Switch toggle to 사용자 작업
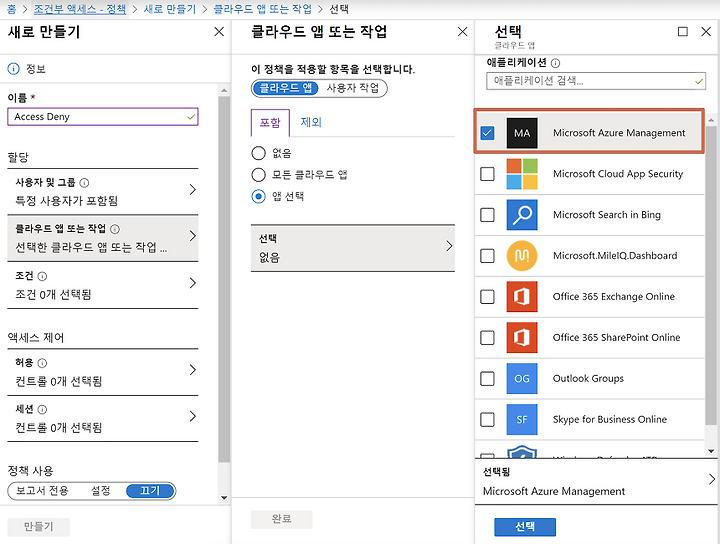This screenshot has width=720, height=544. [353, 88]
